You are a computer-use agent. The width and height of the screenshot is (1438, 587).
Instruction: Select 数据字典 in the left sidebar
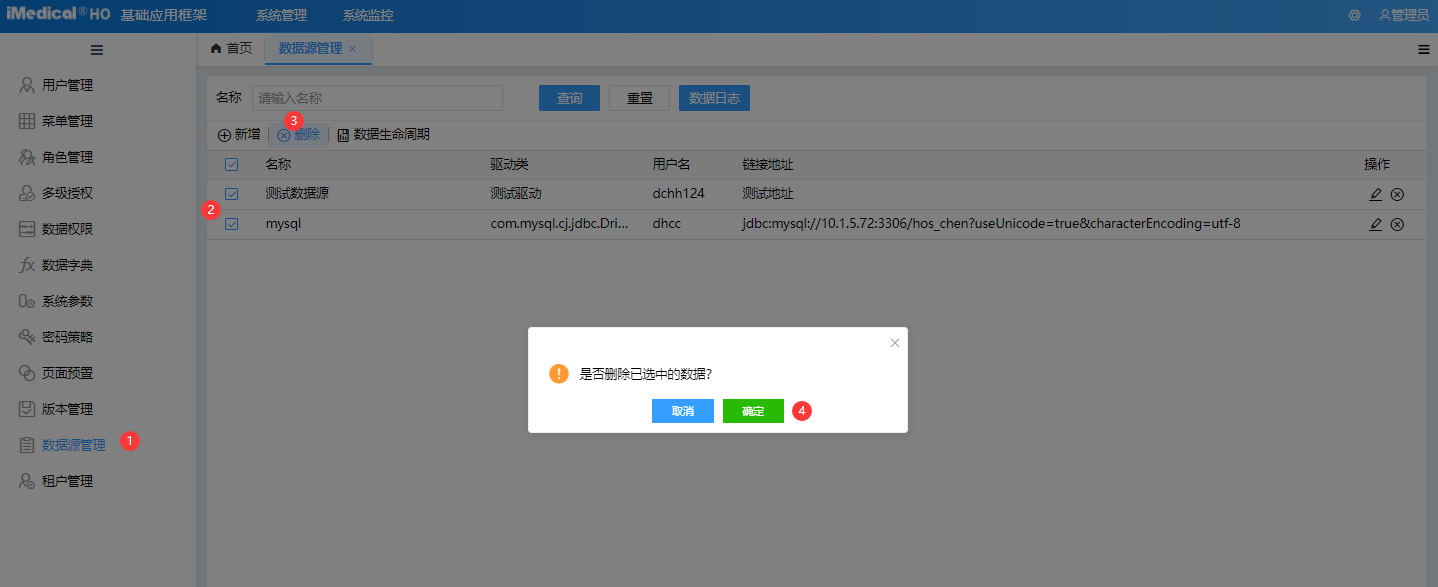66,264
